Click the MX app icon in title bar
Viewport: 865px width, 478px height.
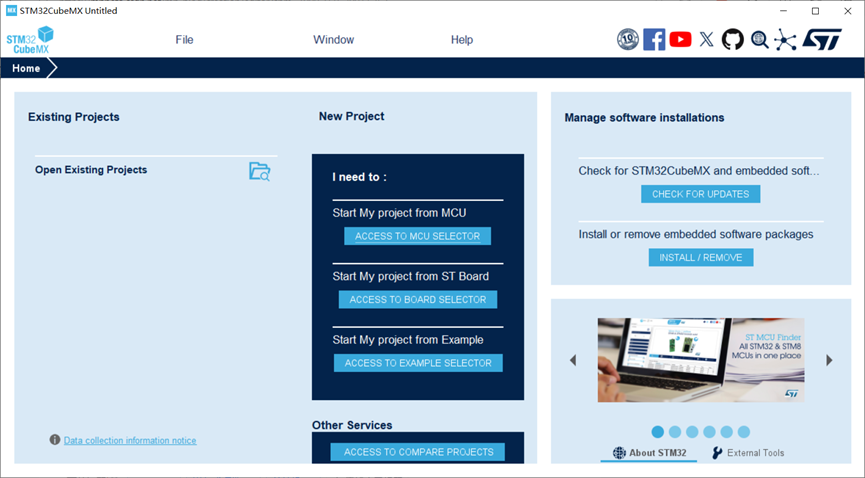pos(11,10)
